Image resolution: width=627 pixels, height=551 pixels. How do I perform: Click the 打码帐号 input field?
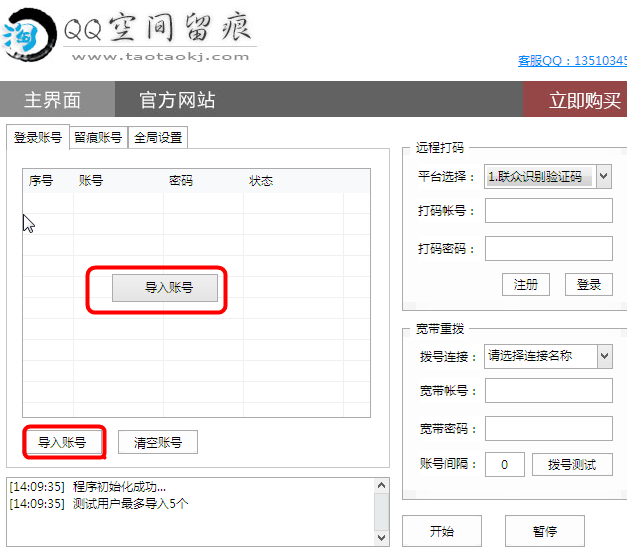[549, 210]
